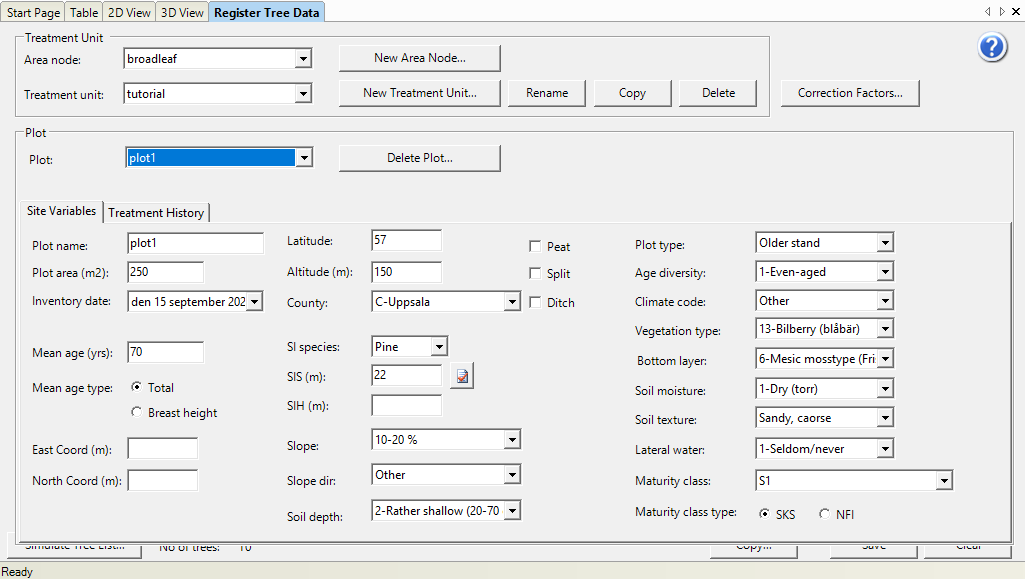Select Breast height mean age type
The height and width of the screenshot is (579, 1025).
click(x=136, y=412)
